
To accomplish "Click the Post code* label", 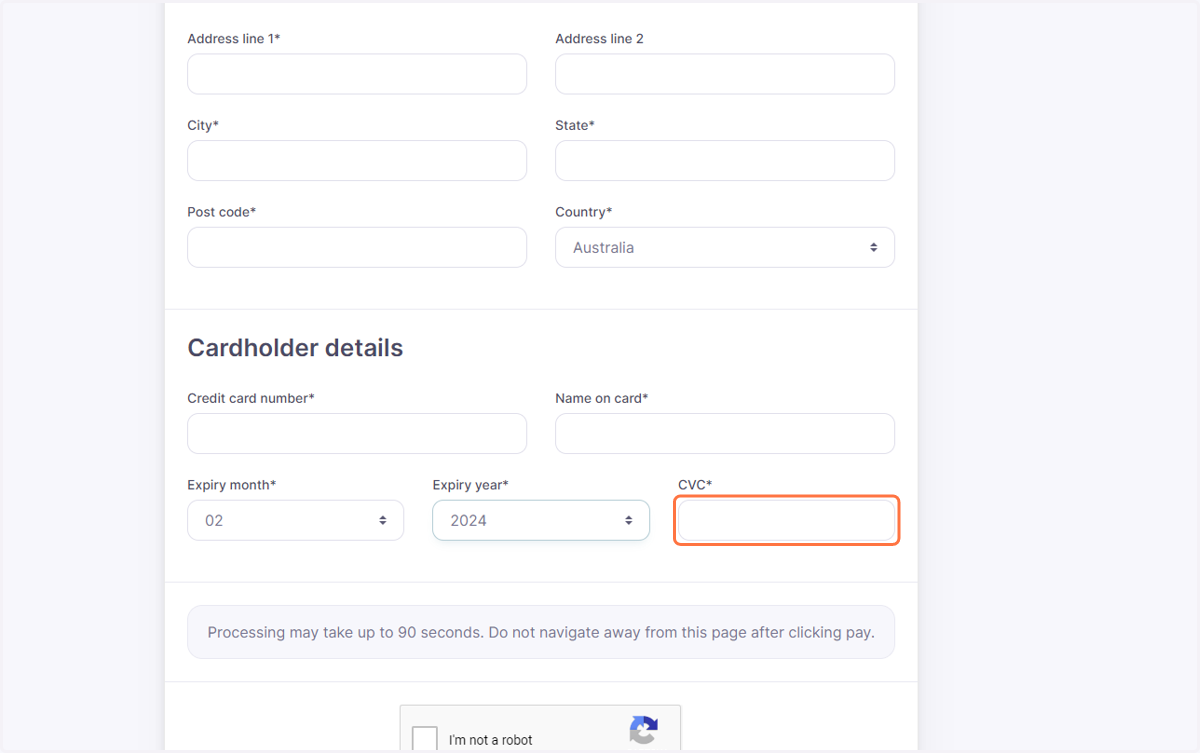I will coord(222,212).
